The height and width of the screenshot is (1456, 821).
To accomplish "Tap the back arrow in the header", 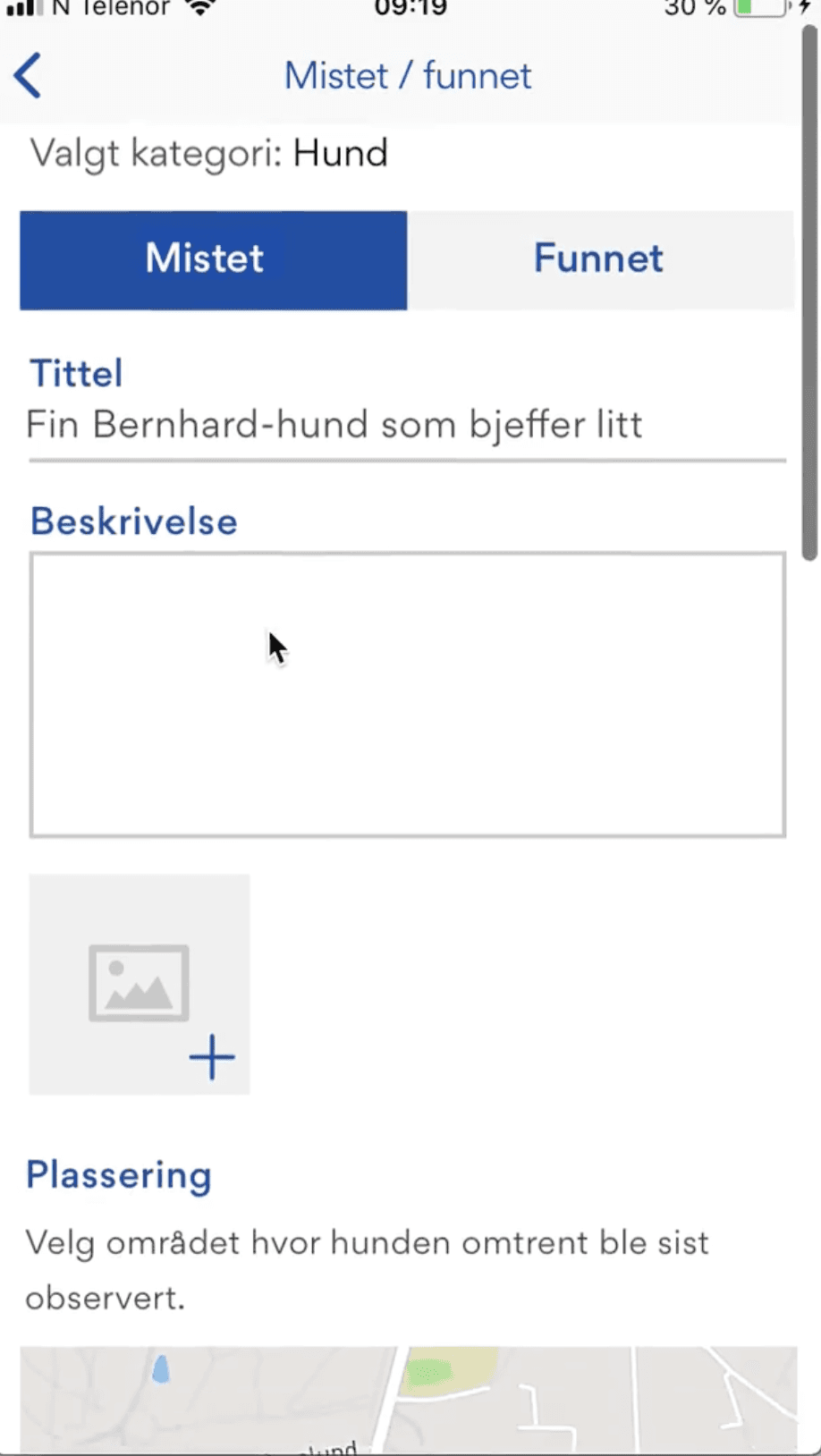I will point(28,75).
